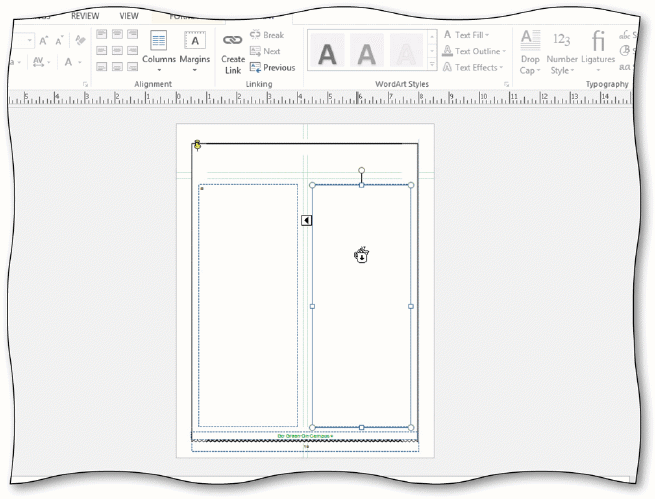Screen dimensions: 655x499
Task: Apply Align Center in Alignment group
Action: 117,51
